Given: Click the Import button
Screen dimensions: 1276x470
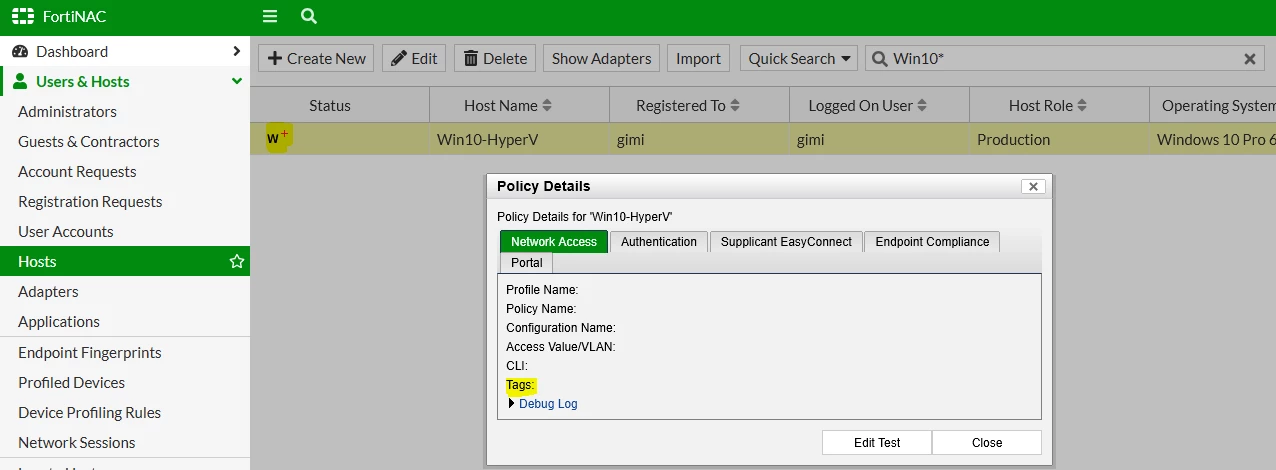Looking at the screenshot, I should tap(698, 58).
